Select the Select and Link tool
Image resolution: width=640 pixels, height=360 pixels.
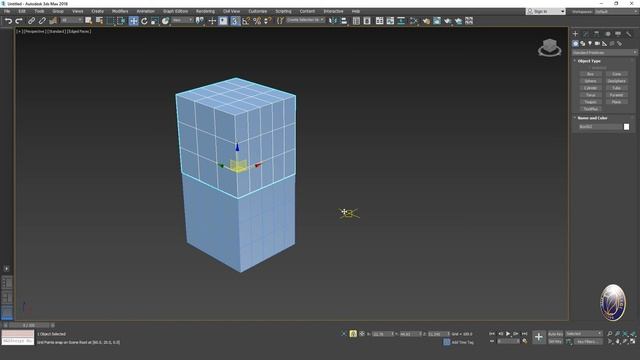click(31, 21)
